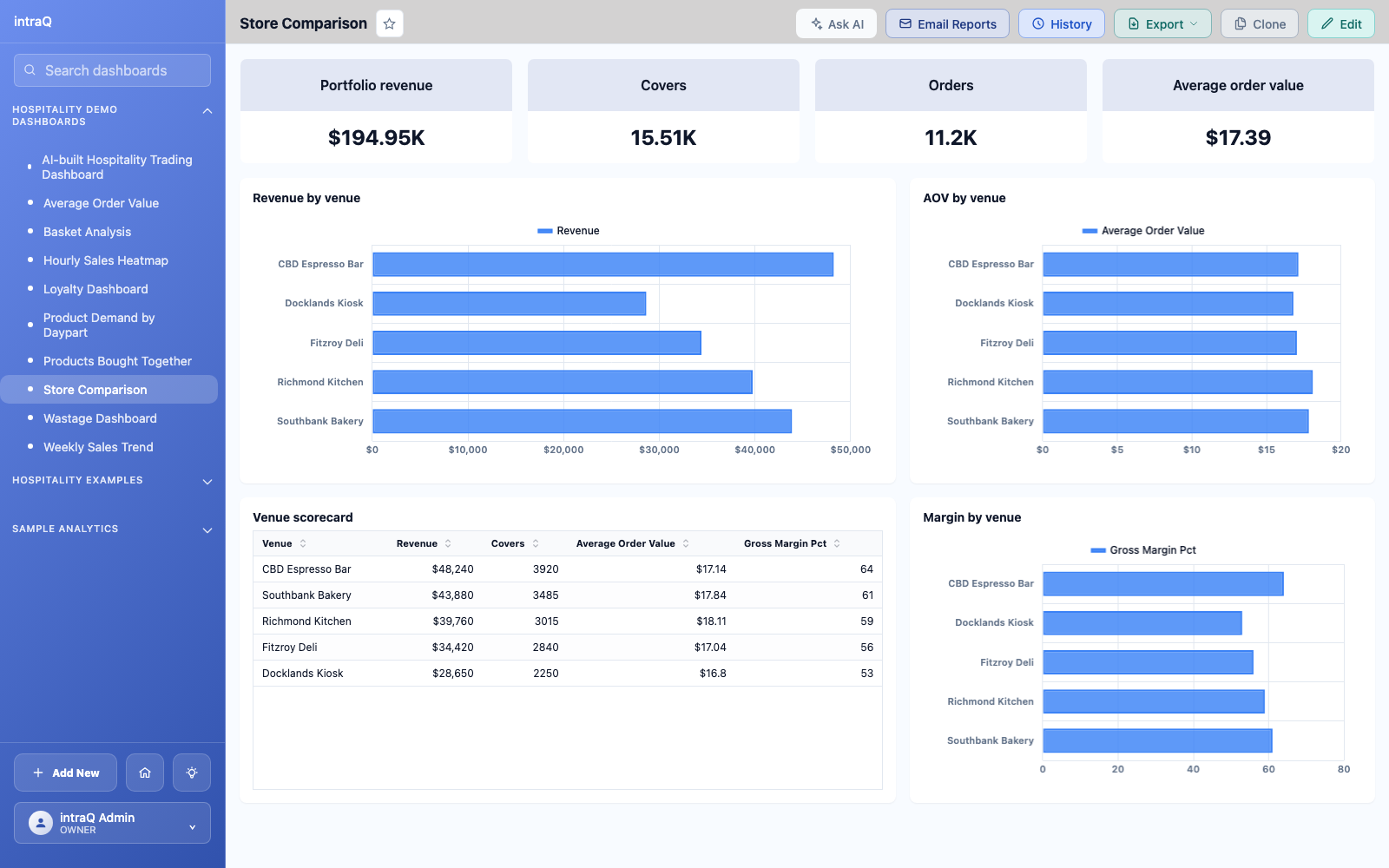
Task: Click Southbank Bakery revenue bar
Action: click(582, 421)
